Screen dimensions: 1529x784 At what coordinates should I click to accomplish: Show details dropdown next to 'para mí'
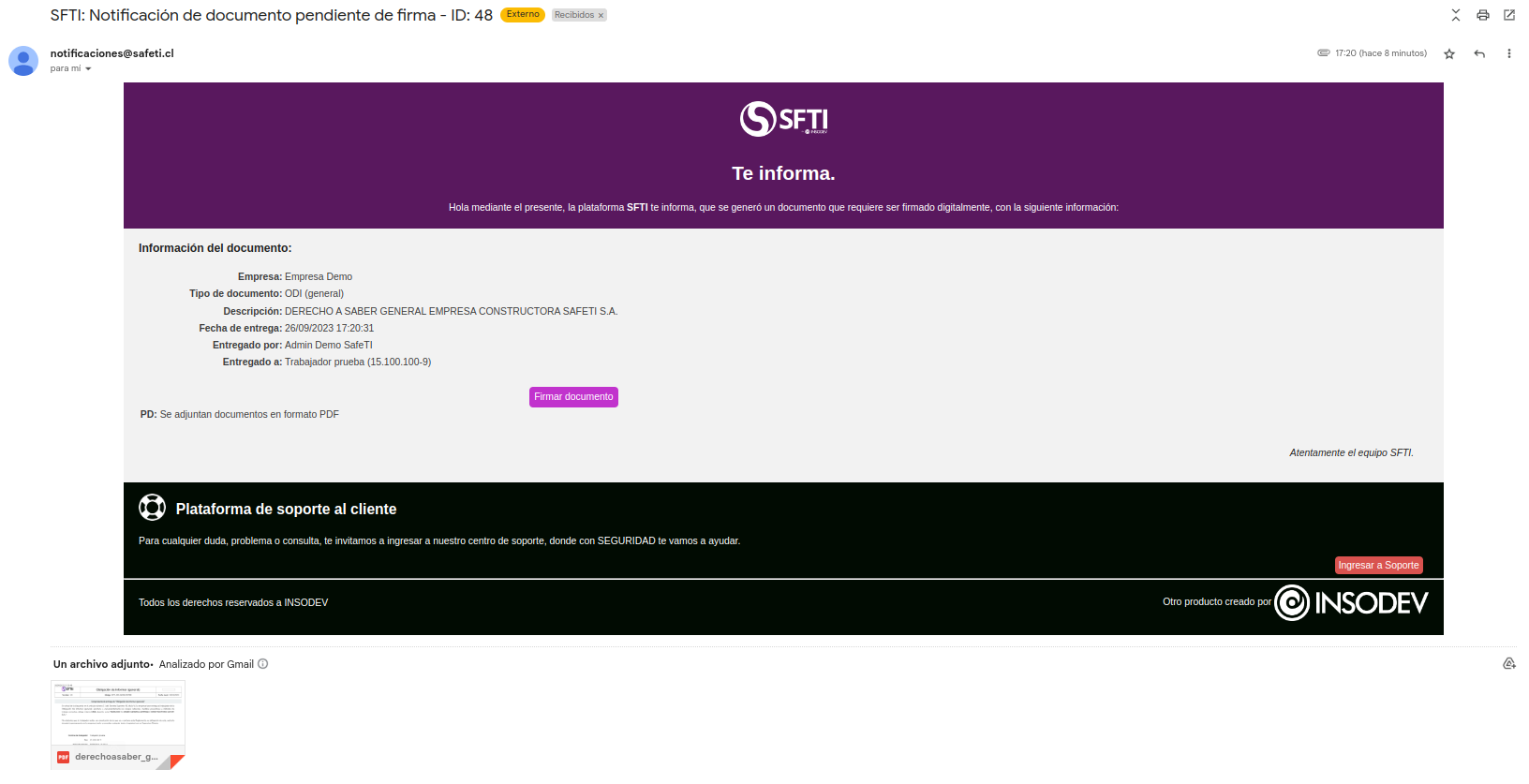coord(88,68)
